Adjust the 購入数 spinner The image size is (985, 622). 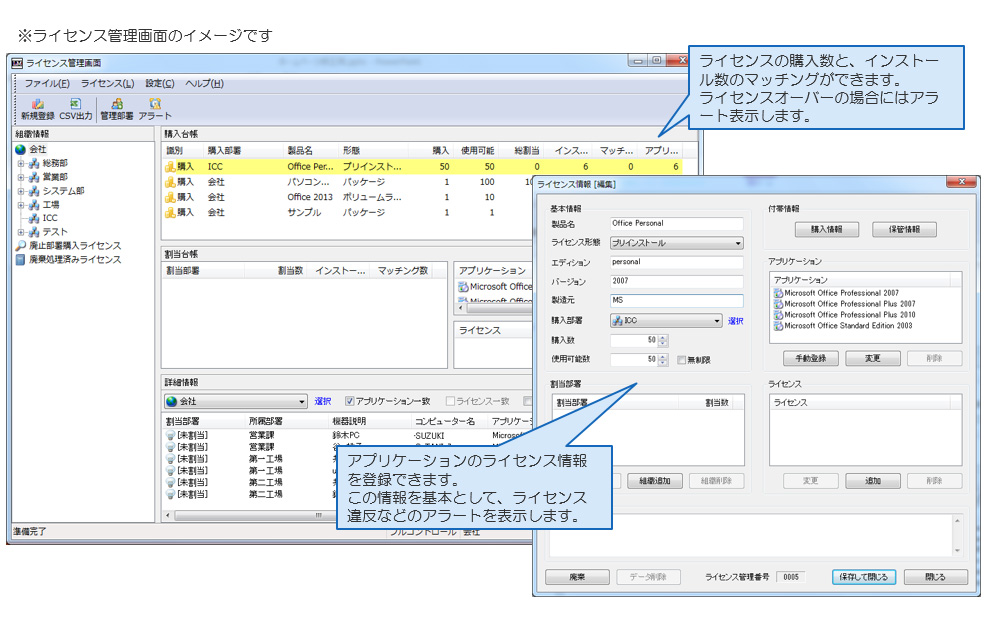coord(663,341)
